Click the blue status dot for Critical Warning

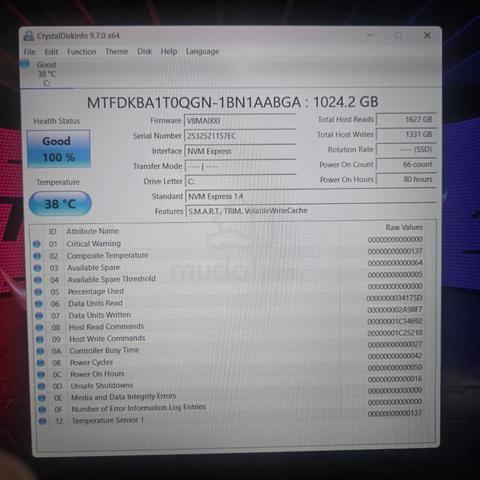click(37, 244)
